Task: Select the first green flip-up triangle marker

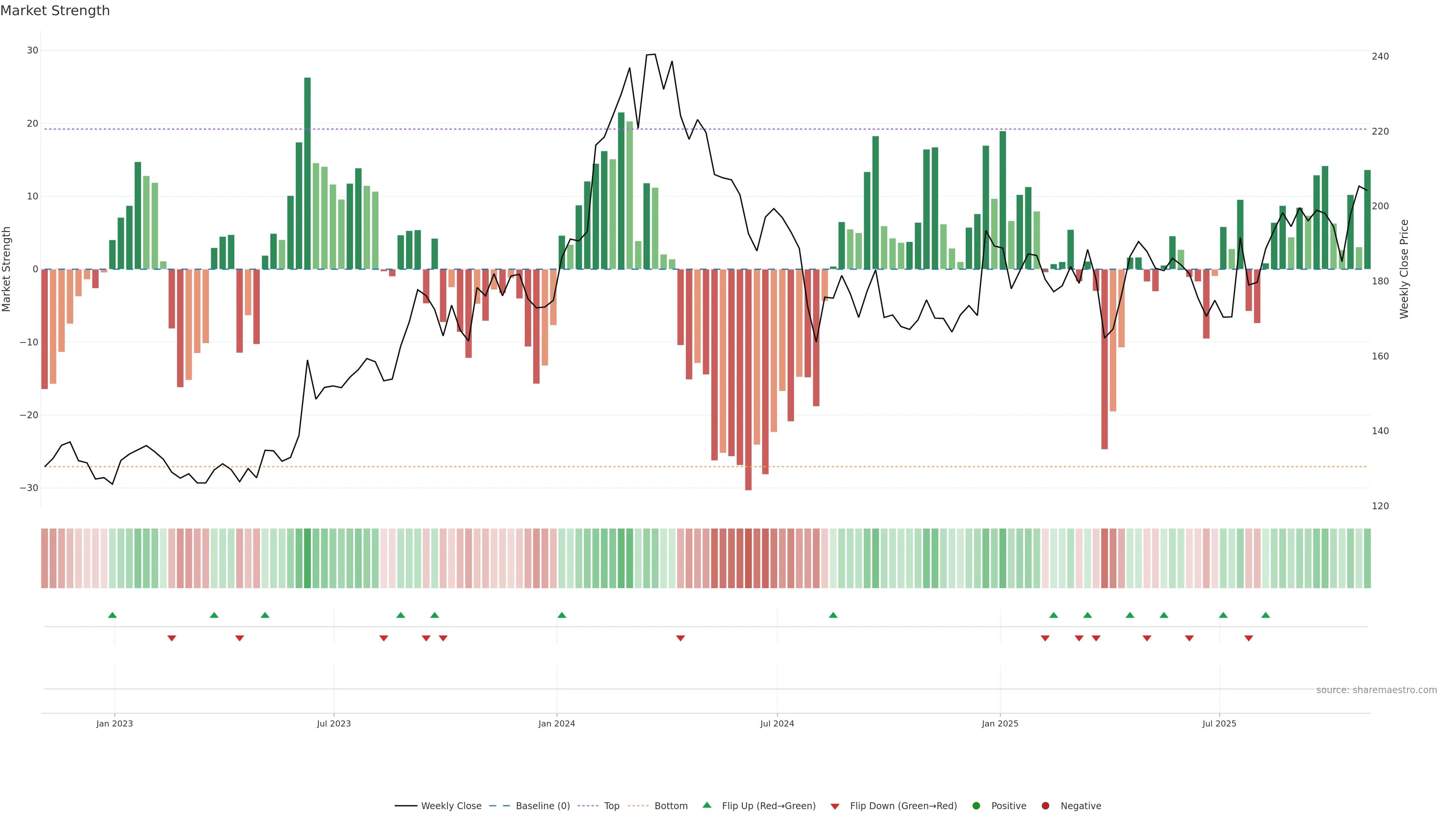Action: click(113, 615)
